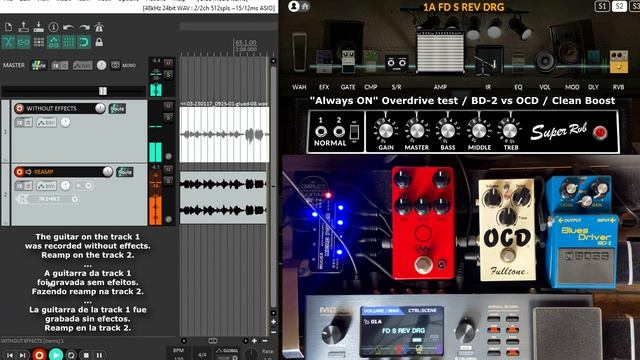Toggle auto-crossfade toolbar icon
The height and width of the screenshot is (360, 640).
[x=8, y=42]
